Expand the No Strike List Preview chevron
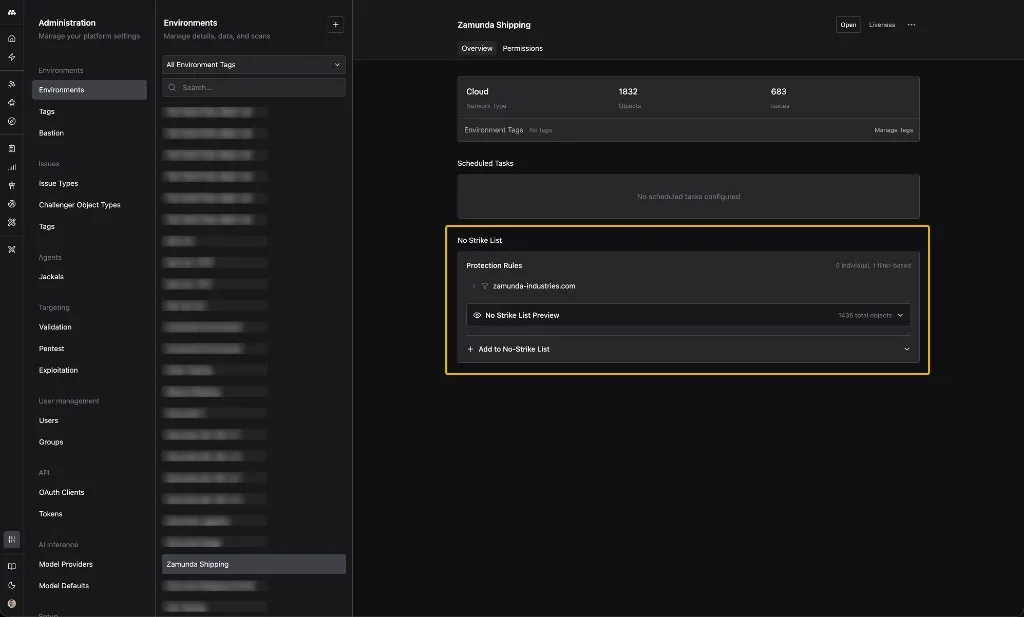1024x617 pixels. tap(901, 315)
